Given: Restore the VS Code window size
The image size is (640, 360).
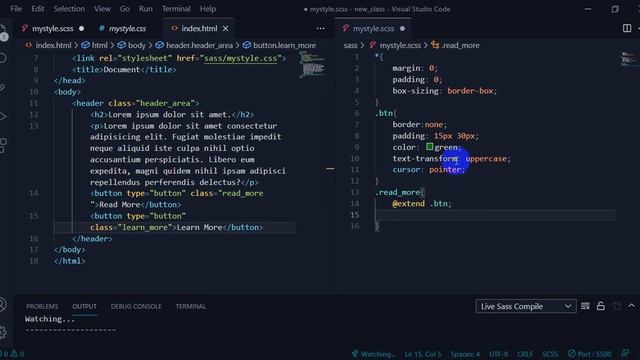Looking at the screenshot, I should [x=615, y=9].
